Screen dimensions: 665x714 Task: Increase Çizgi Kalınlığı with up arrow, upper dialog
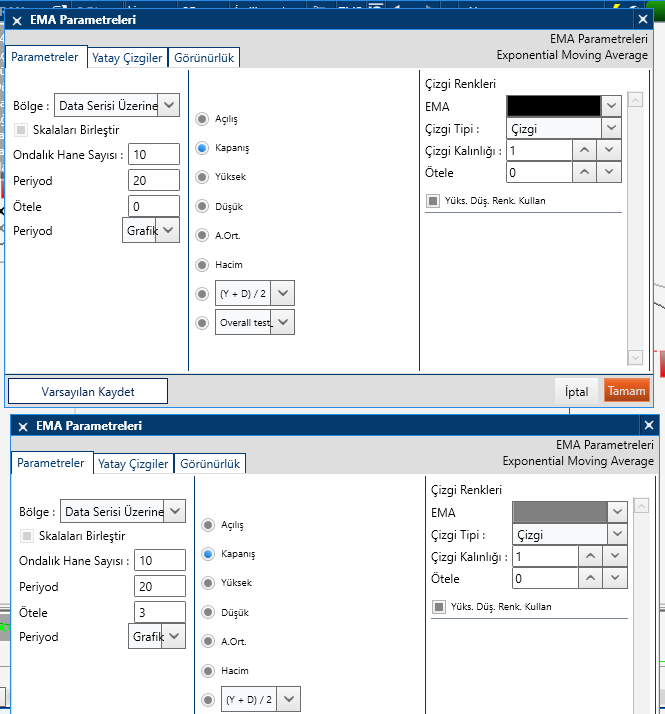click(x=586, y=150)
